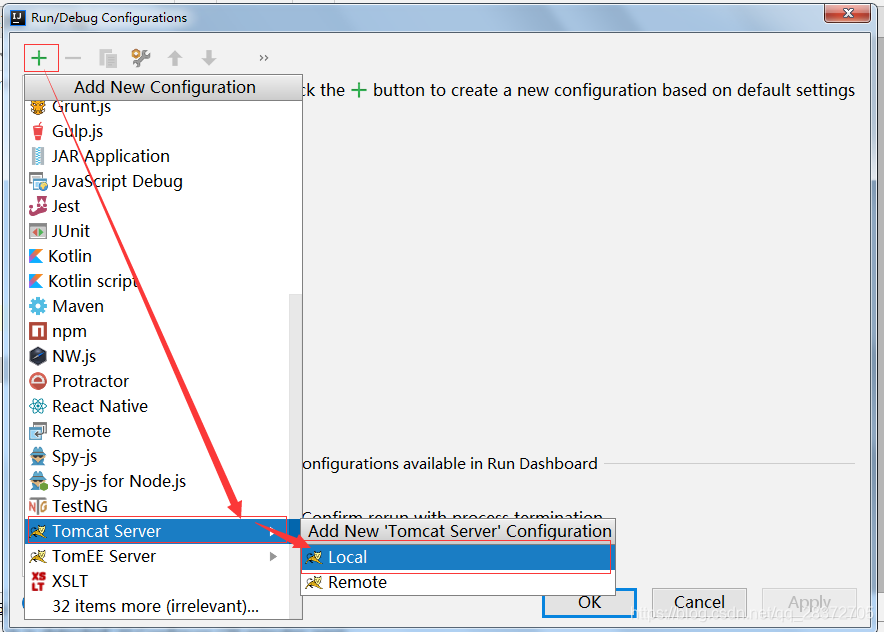Expand the TomEE Server submenu arrow
This screenshot has height=632, width=884.
pyautogui.click(x=273, y=556)
